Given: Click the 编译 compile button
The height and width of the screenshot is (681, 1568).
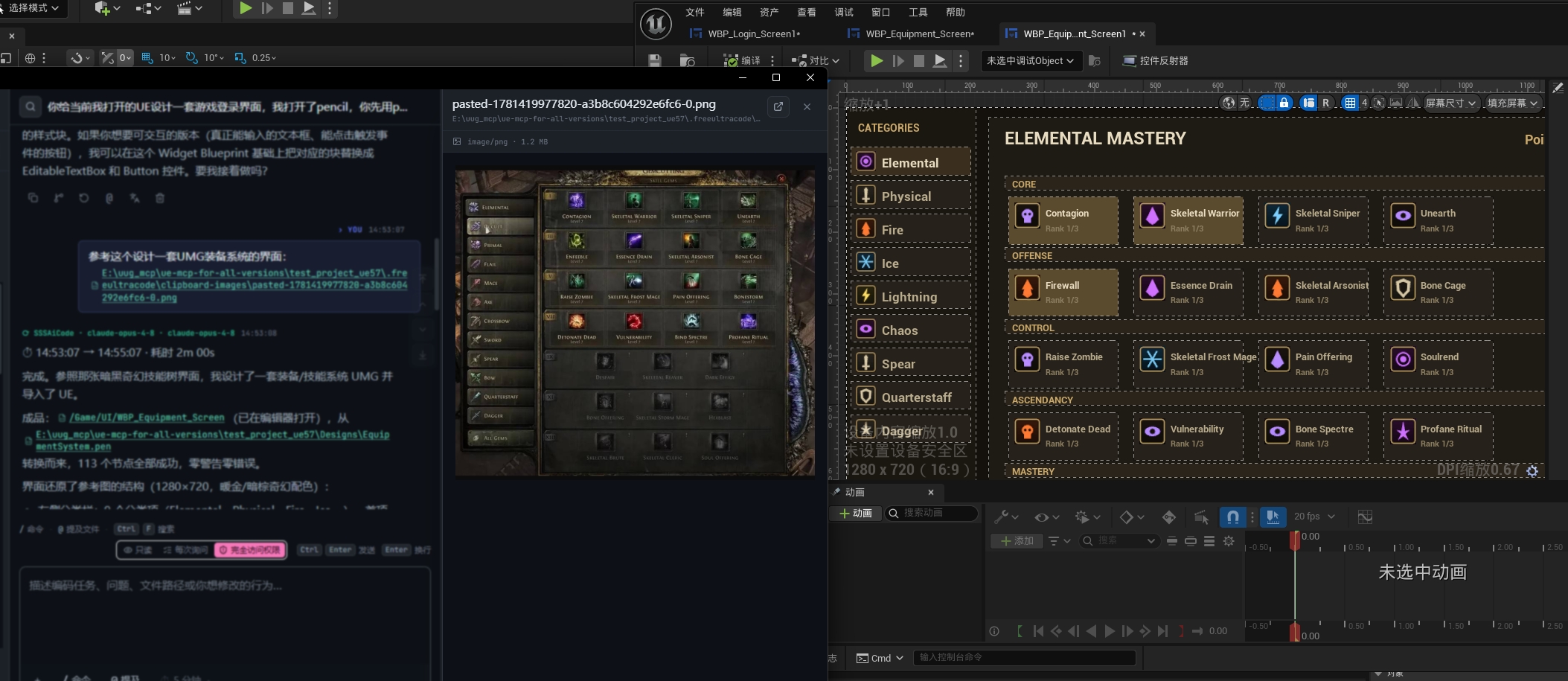Looking at the screenshot, I should [x=742, y=61].
